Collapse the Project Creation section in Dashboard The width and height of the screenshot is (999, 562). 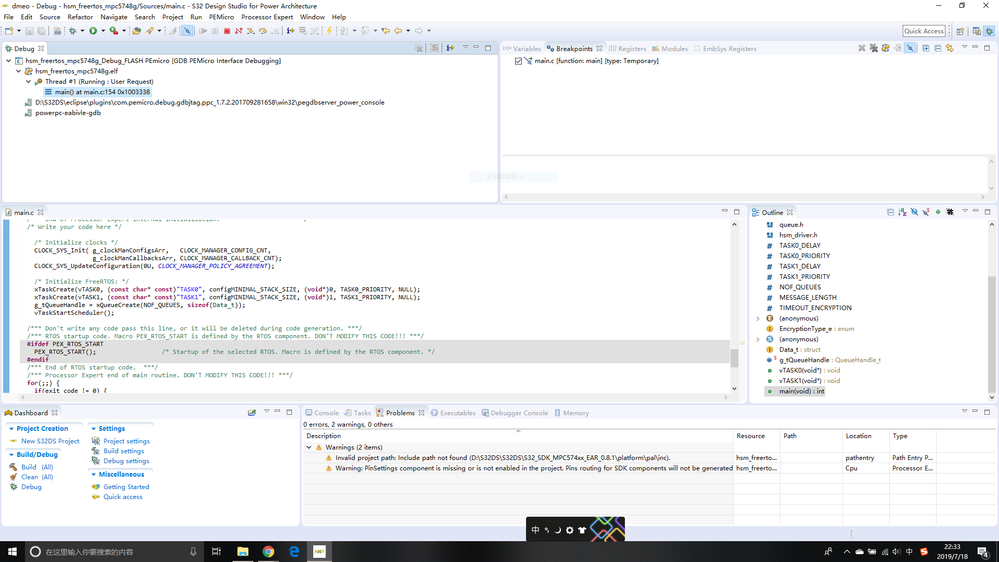point(11,429)
